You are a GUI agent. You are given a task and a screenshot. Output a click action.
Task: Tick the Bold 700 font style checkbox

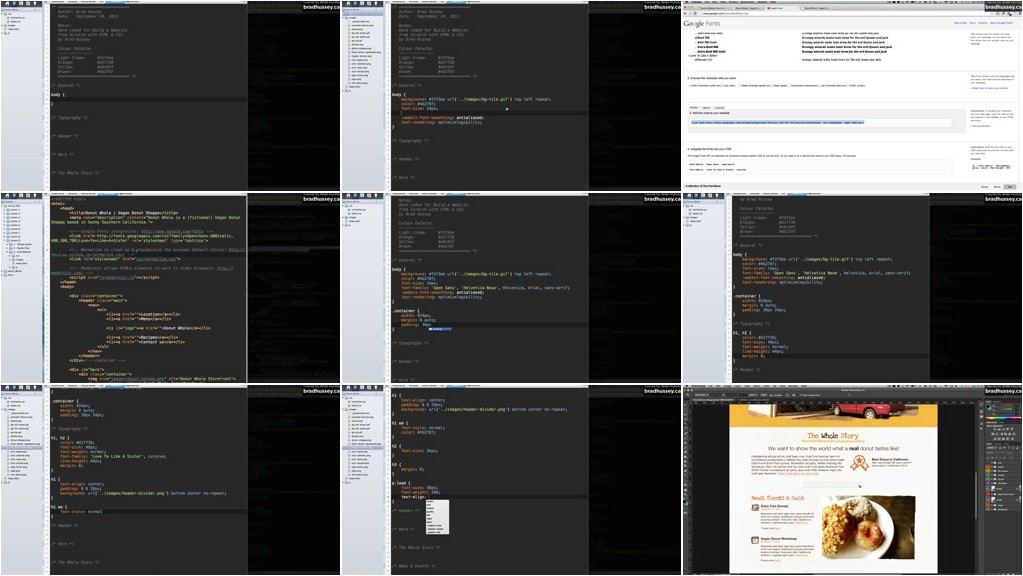pyautogui.click(x=695, y=38)
